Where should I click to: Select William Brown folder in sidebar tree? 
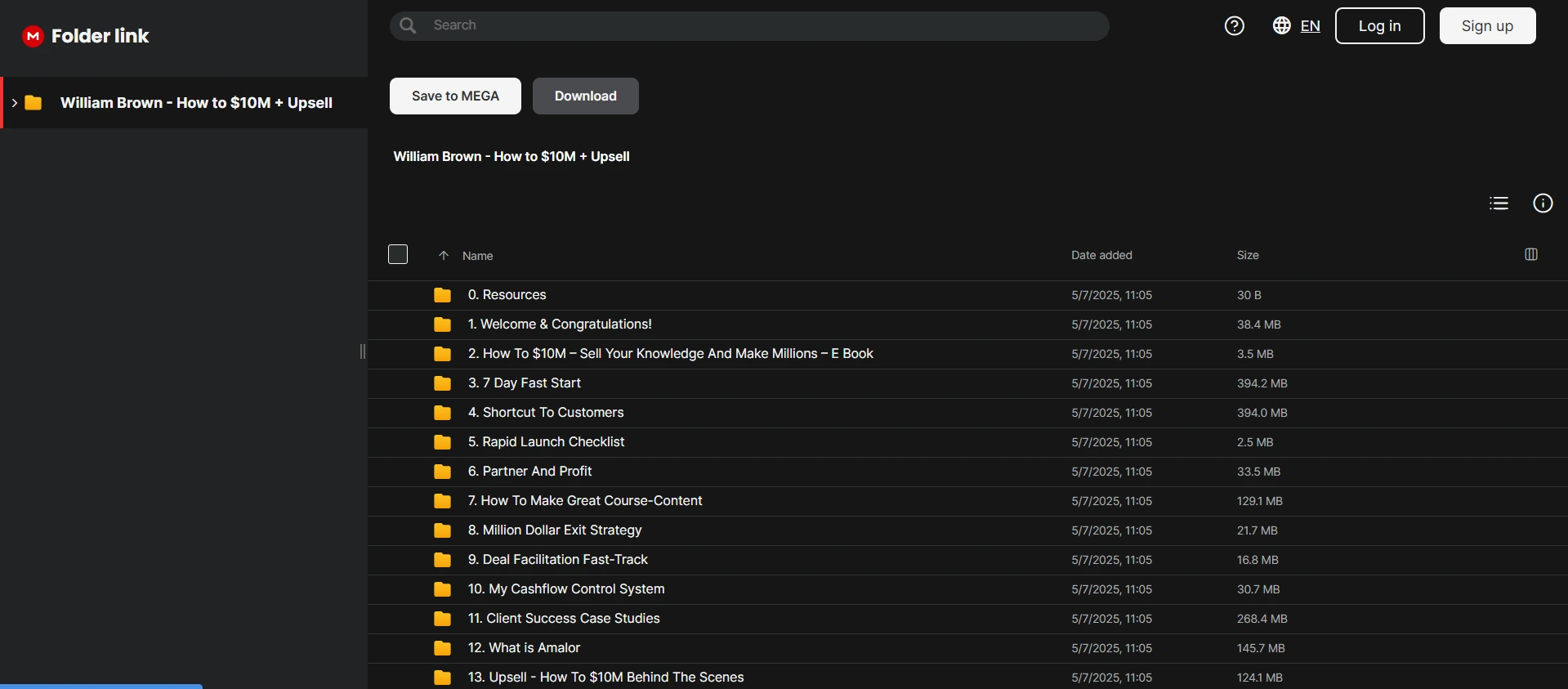point(184,103)
